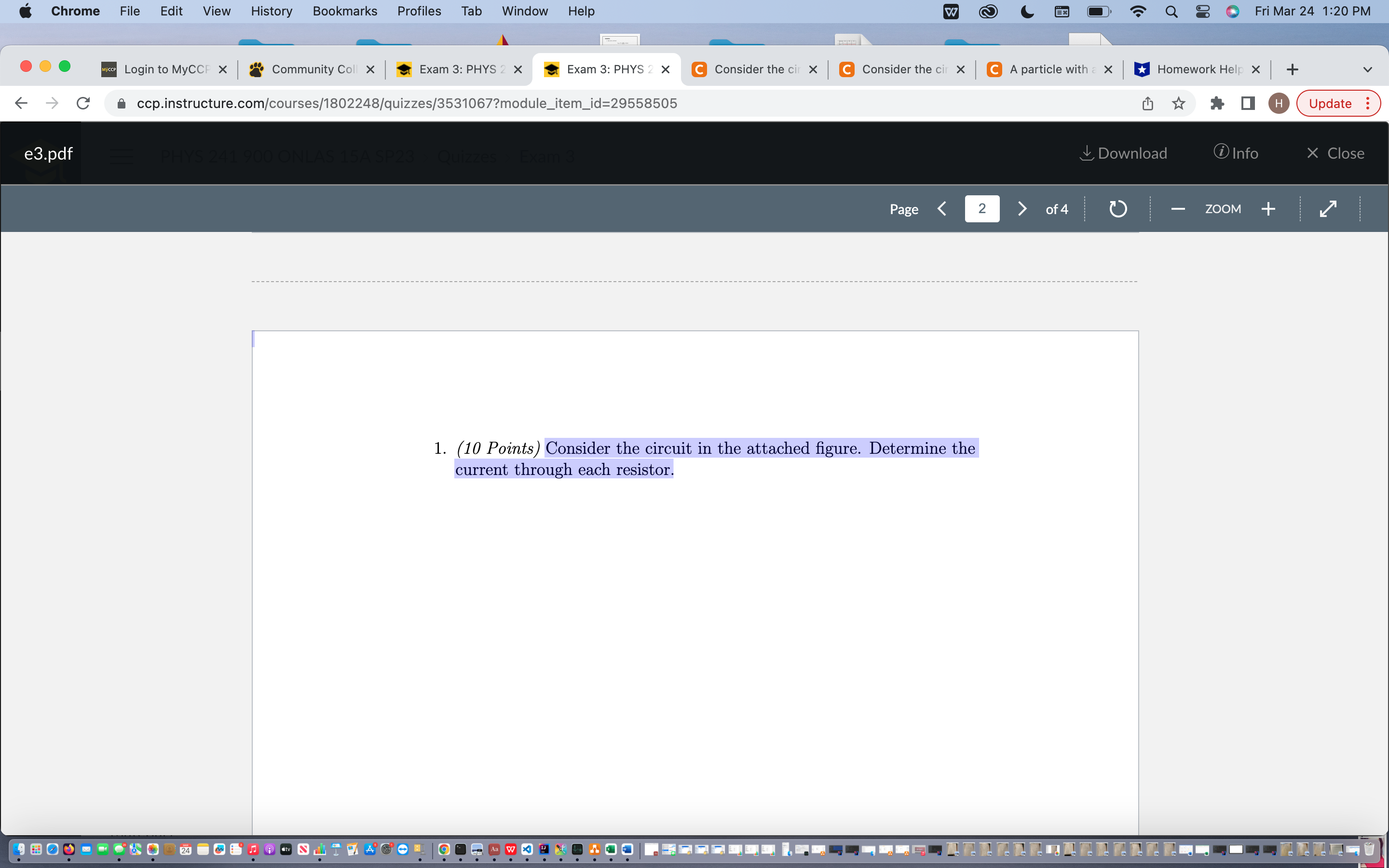This screenshot has width=1389, height=868.
Task: Open the PDF sidebar hamburger menu
Action: point(121,156)
